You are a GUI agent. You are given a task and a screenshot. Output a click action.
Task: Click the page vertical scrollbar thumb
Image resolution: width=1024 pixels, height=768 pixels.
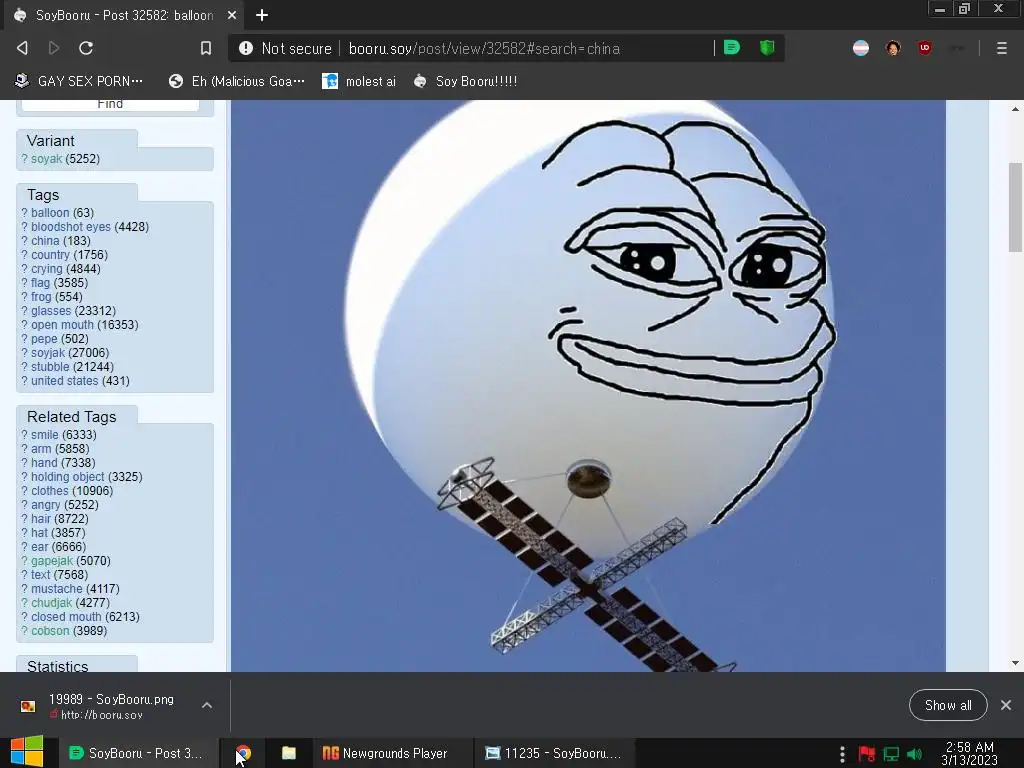1015,206
